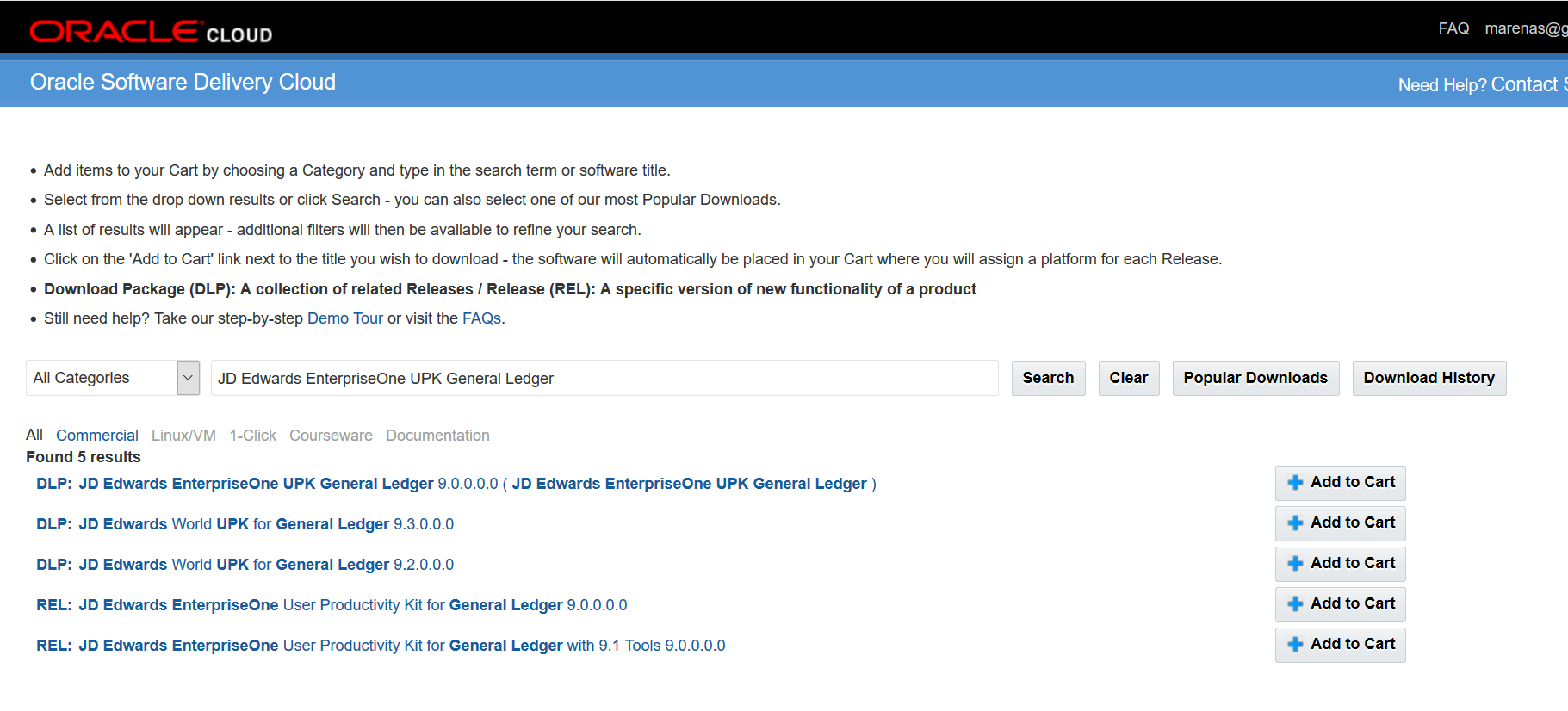Open FAQ in the top header
The width and height of the screenshot is (1568, 711).
[1453, 28]
